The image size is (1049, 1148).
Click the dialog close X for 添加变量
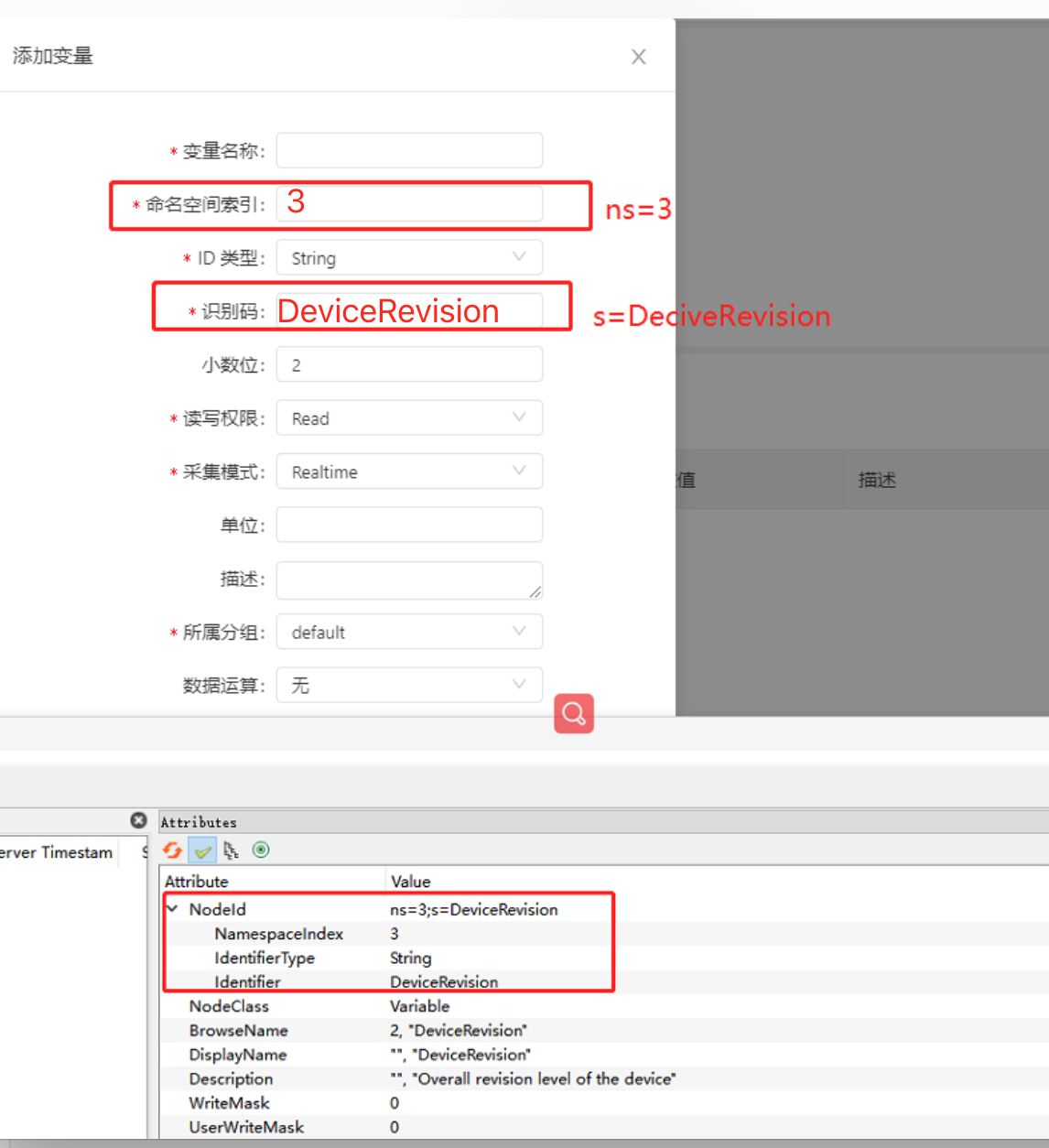point(638,56)
